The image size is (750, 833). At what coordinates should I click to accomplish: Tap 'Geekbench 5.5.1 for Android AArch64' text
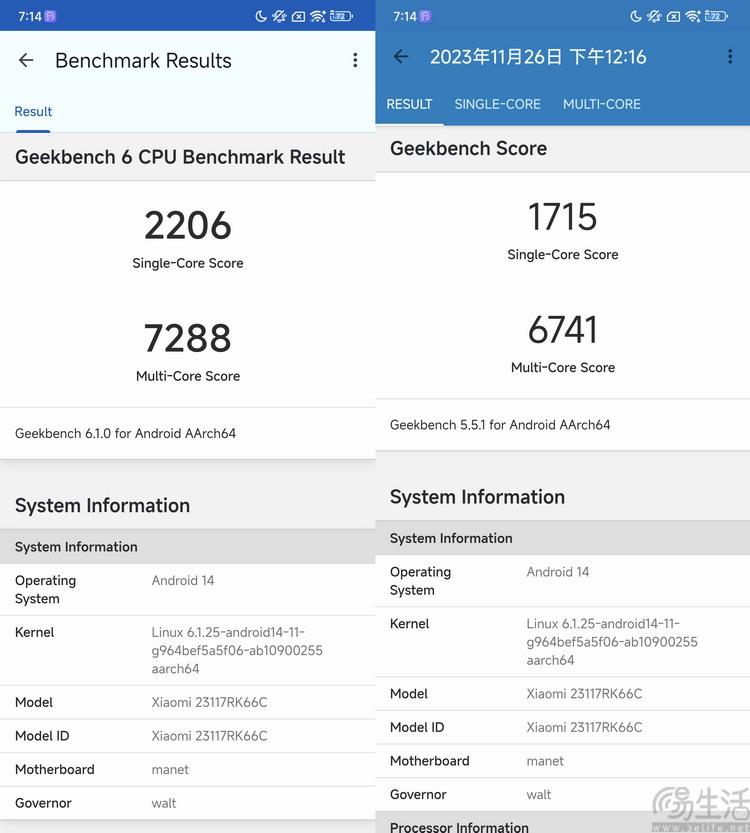point(500,425)
